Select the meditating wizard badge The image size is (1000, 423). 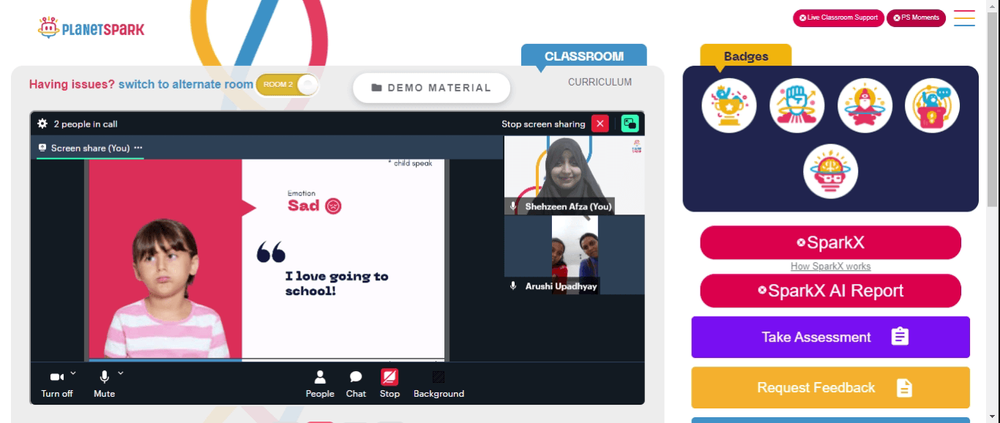(x=865, y=105)
